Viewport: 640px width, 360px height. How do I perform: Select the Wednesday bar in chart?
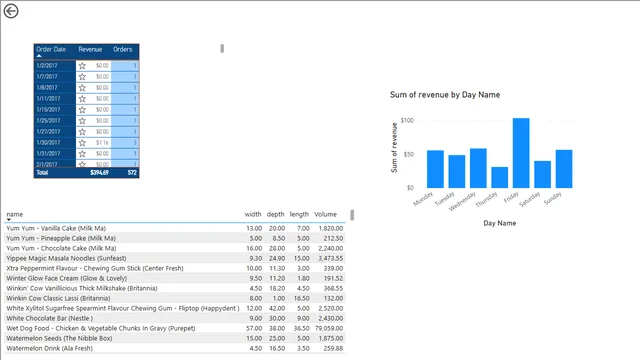coord(478,168)
